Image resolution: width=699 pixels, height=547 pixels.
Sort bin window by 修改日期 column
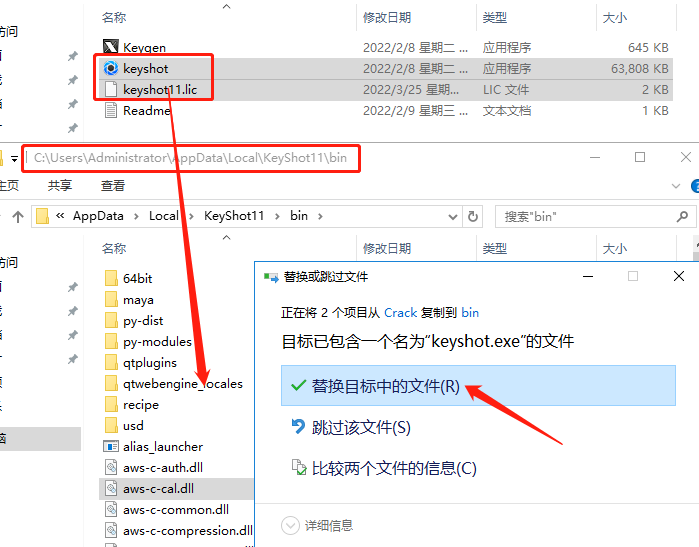click(x=387, y=248)
